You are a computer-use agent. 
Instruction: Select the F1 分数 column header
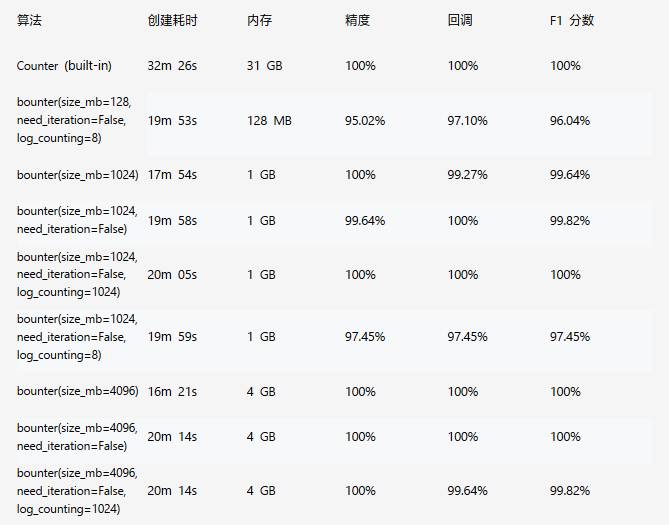click(572, 20)
